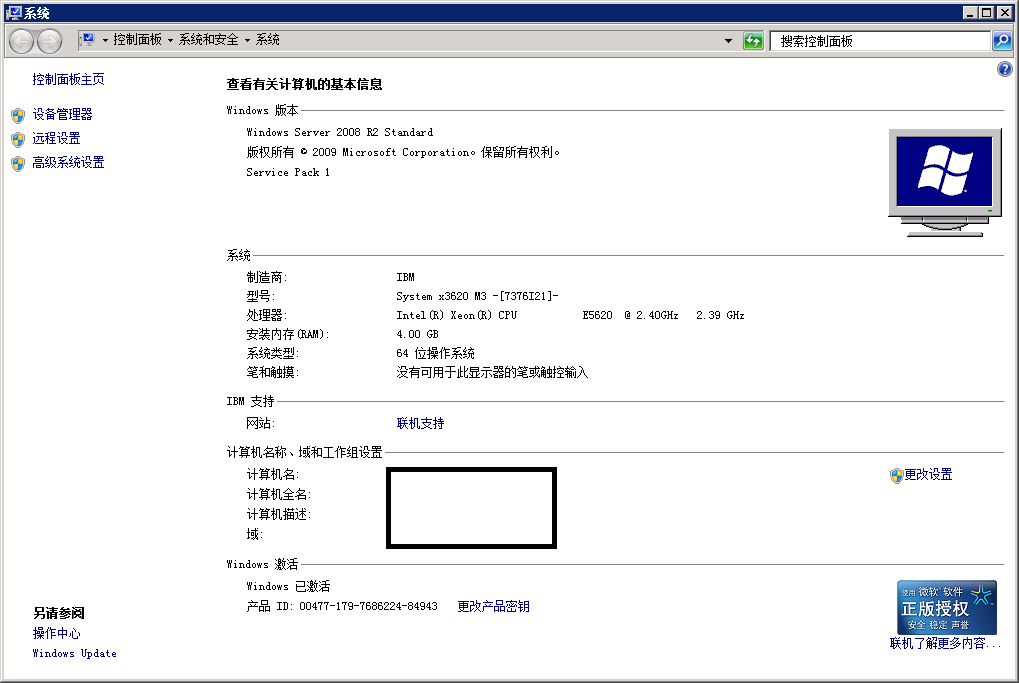Click the shield icon beside 更改设置
This screenshot has height=683, width=1019.
(x=896, y=475)
